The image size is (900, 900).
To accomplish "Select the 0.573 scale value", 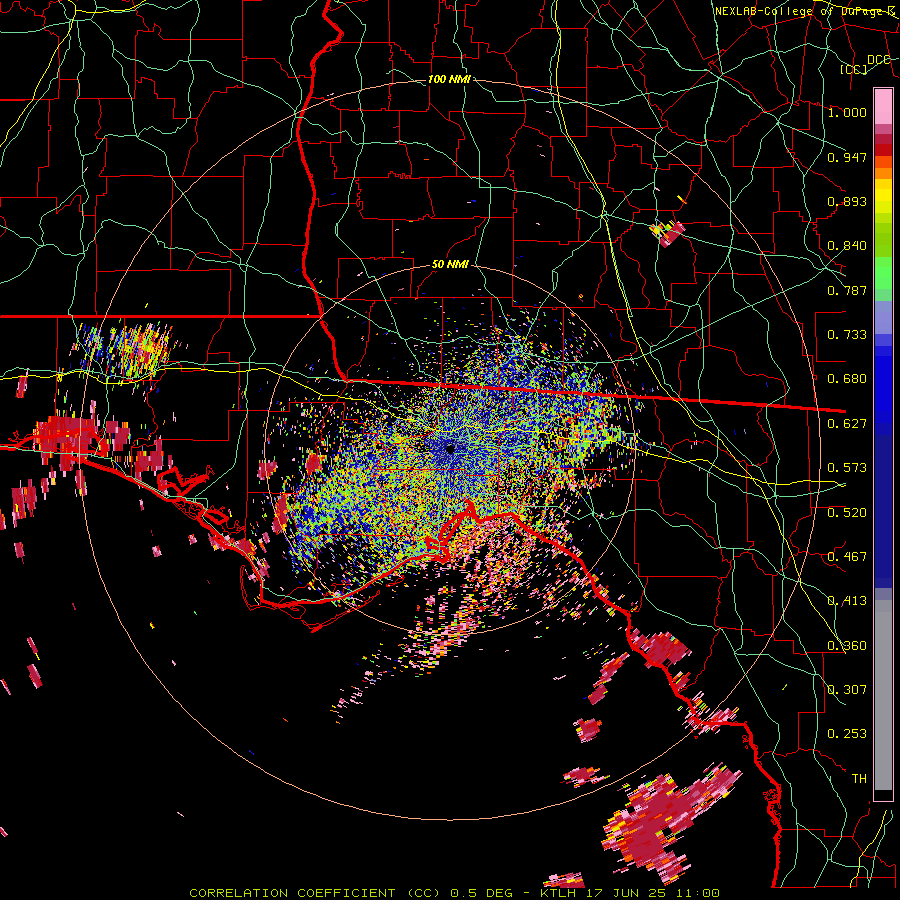I will pos(847,468).
